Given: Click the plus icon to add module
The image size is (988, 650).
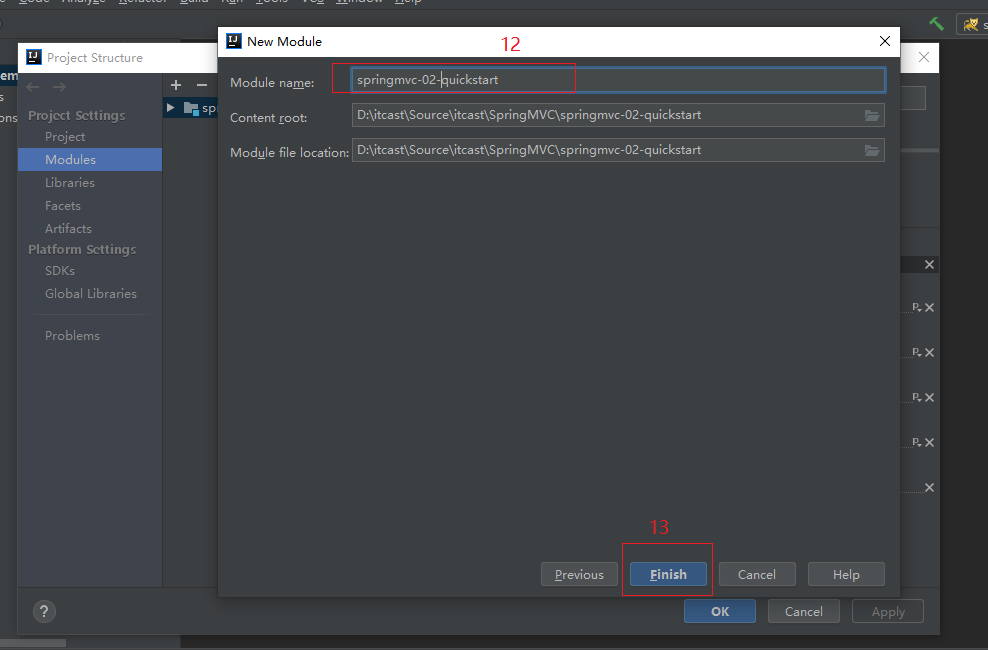Looking at the screenshot, I should tap(176, 85).
